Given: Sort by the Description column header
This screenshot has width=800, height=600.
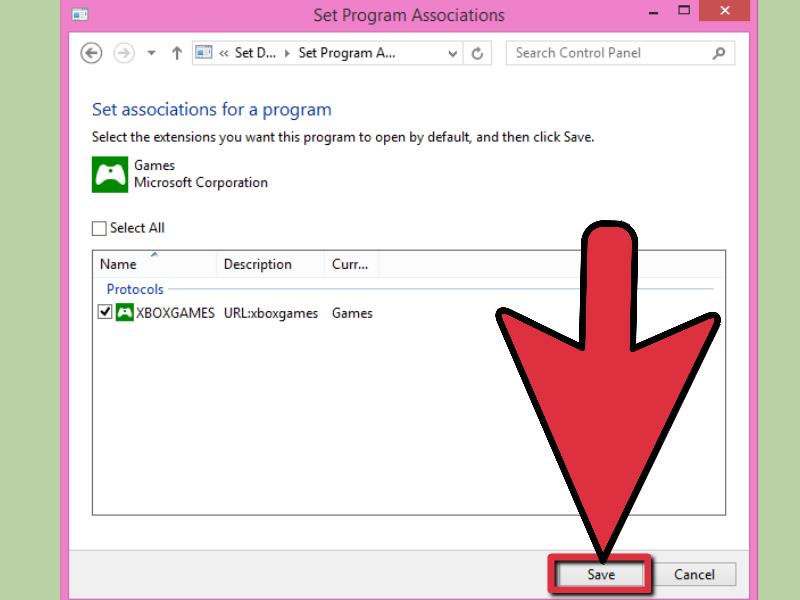Looking at the screenshot, I should point(270,264).
